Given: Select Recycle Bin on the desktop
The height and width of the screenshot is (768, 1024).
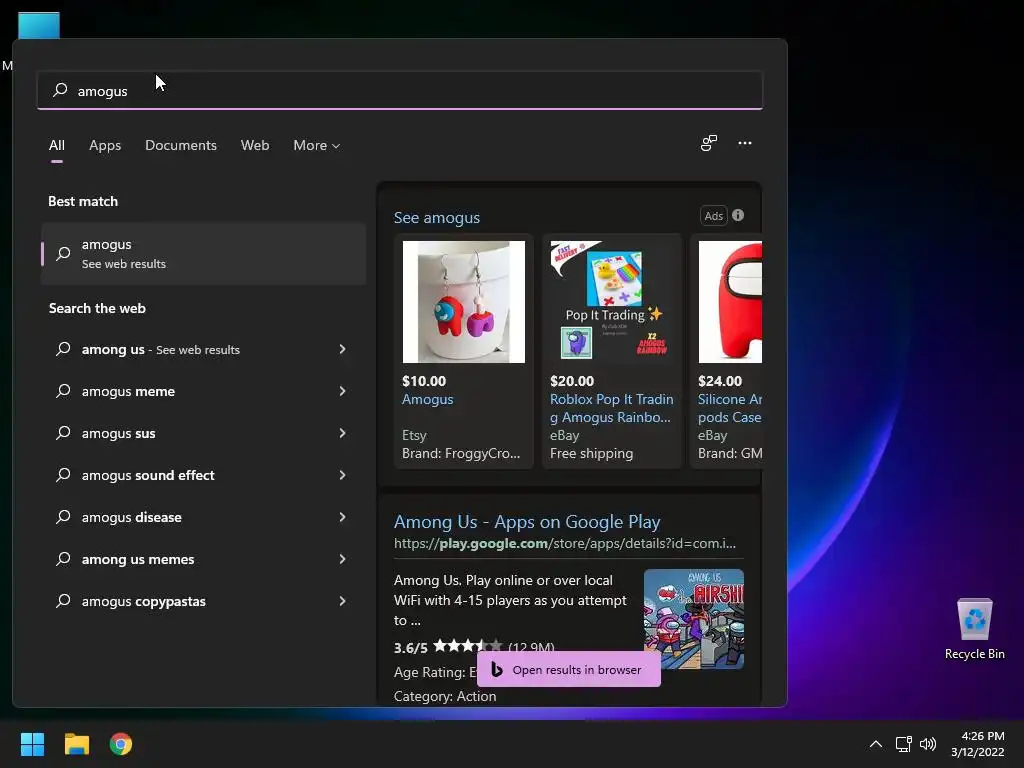Looking at the screenshot, I should pos(974,628).
